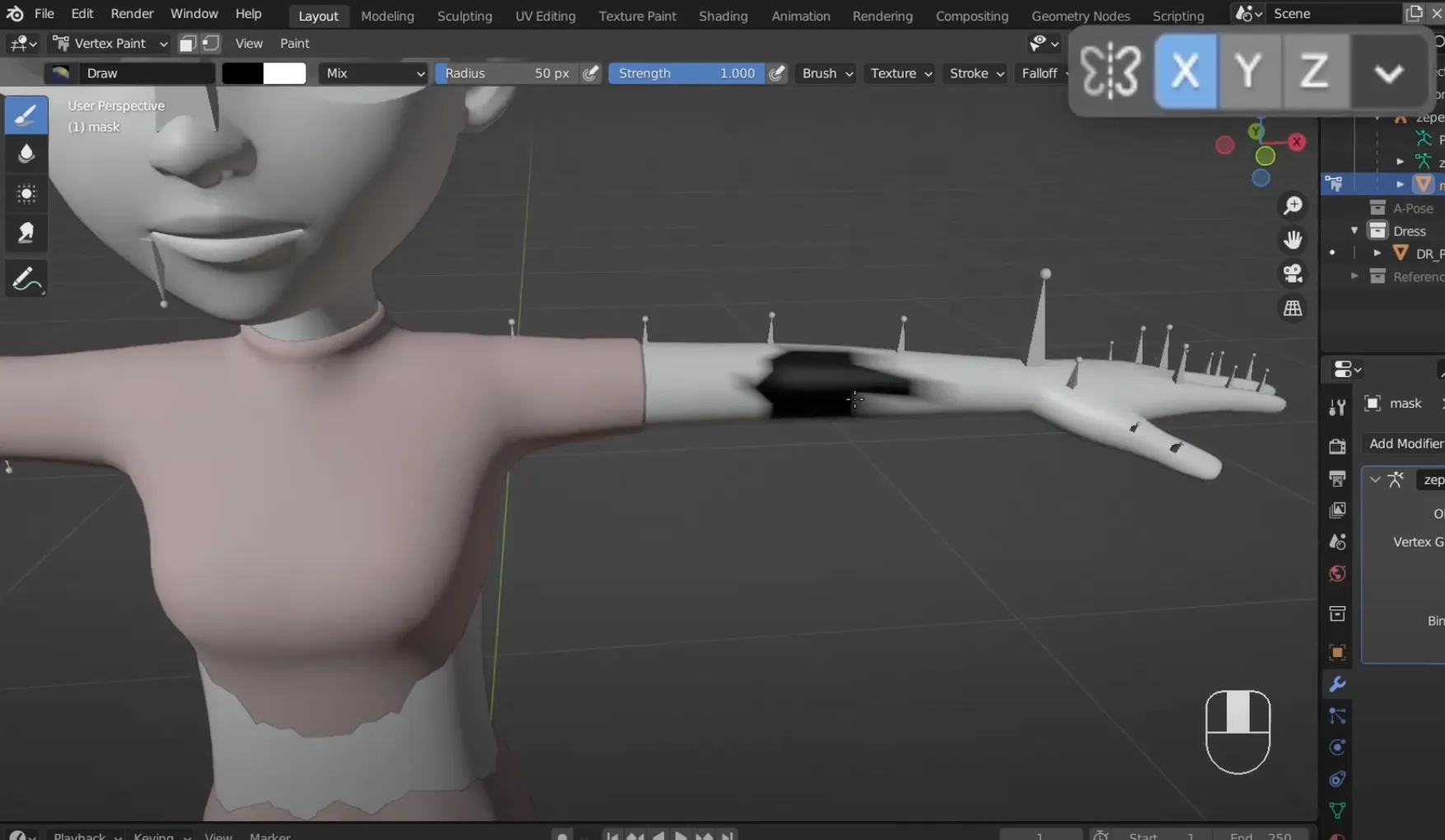Image resolution: width=1445 pixels, height=840 pixels.
Task: Expand the Reference collection in outliner
Action: 1354,277
